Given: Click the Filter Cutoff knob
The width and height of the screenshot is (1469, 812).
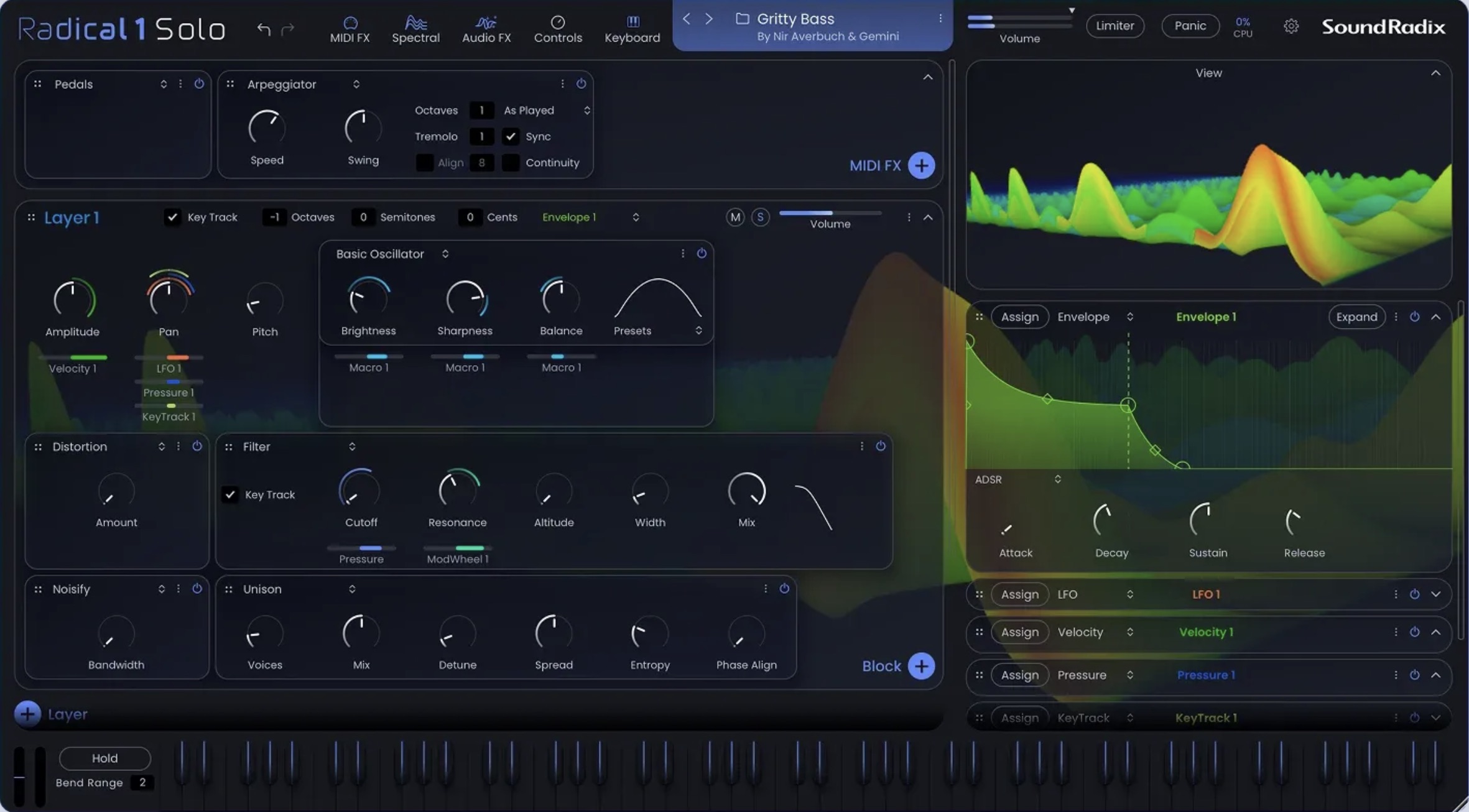Looking at the screenshot, I should point(359,490).
